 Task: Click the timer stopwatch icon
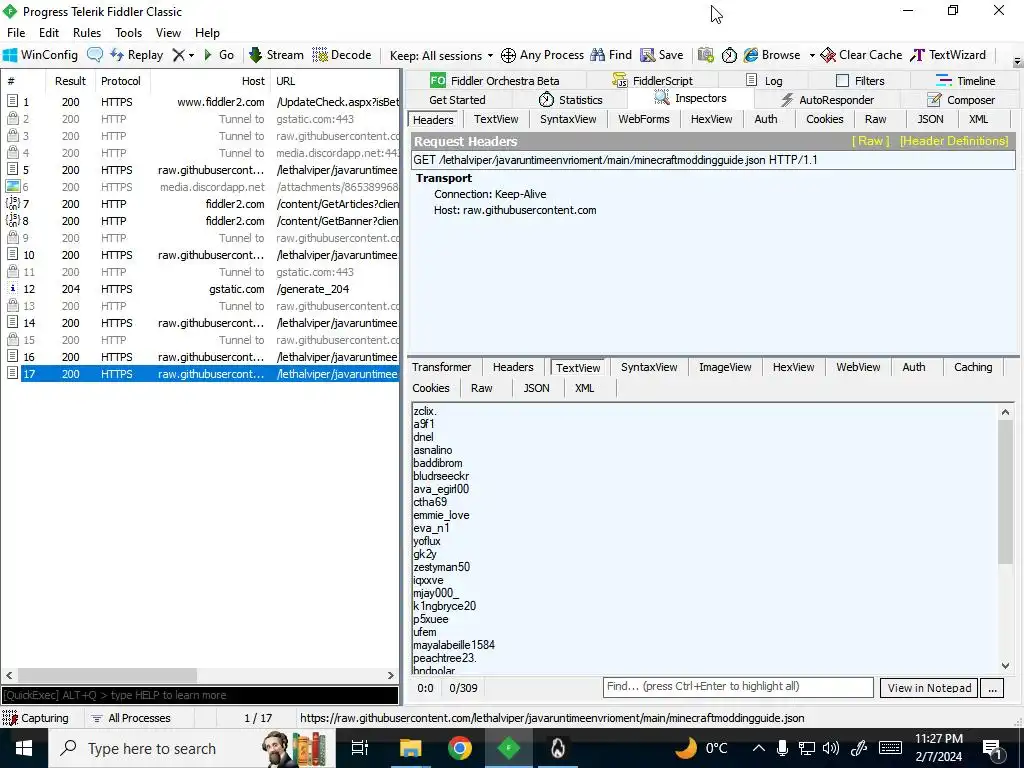pos(729,55)
